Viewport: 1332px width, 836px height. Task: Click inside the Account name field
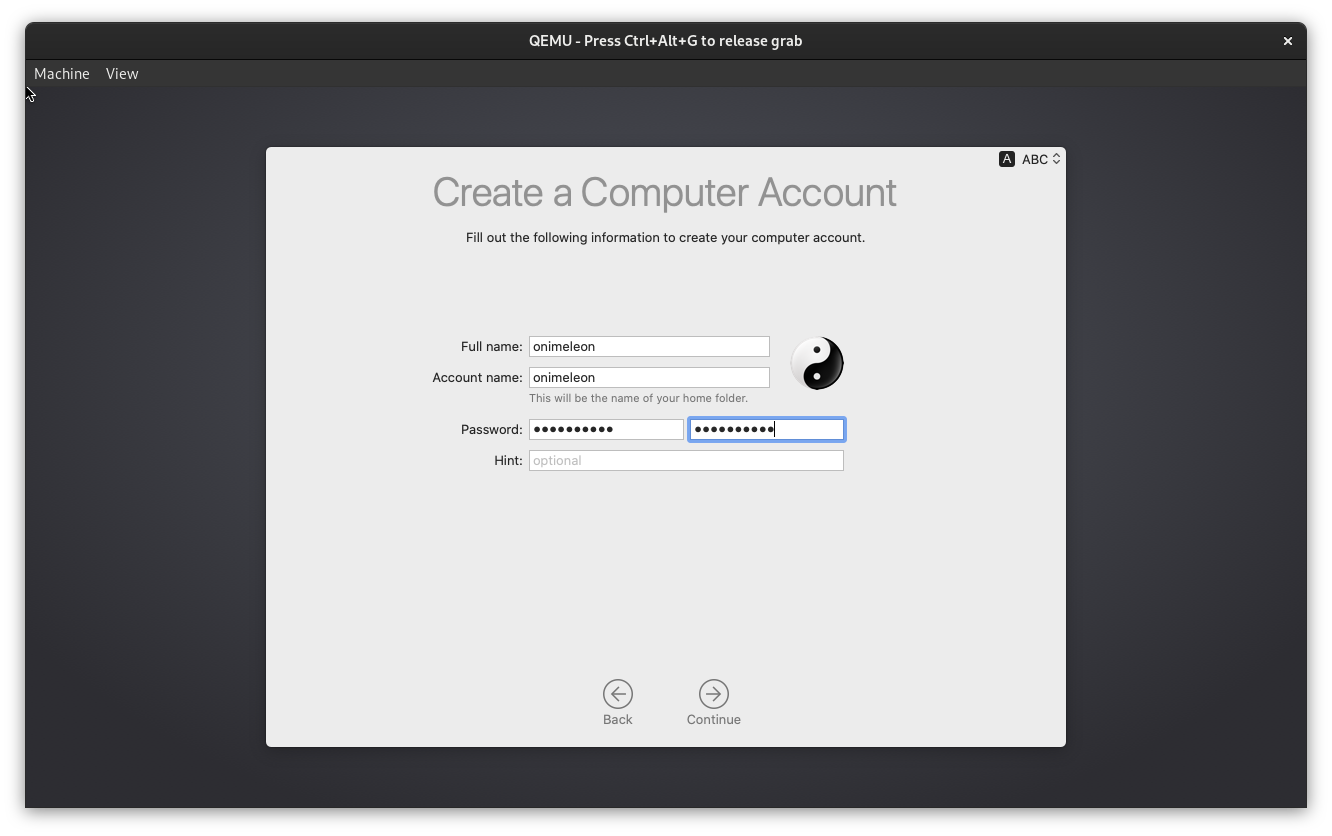649,377
